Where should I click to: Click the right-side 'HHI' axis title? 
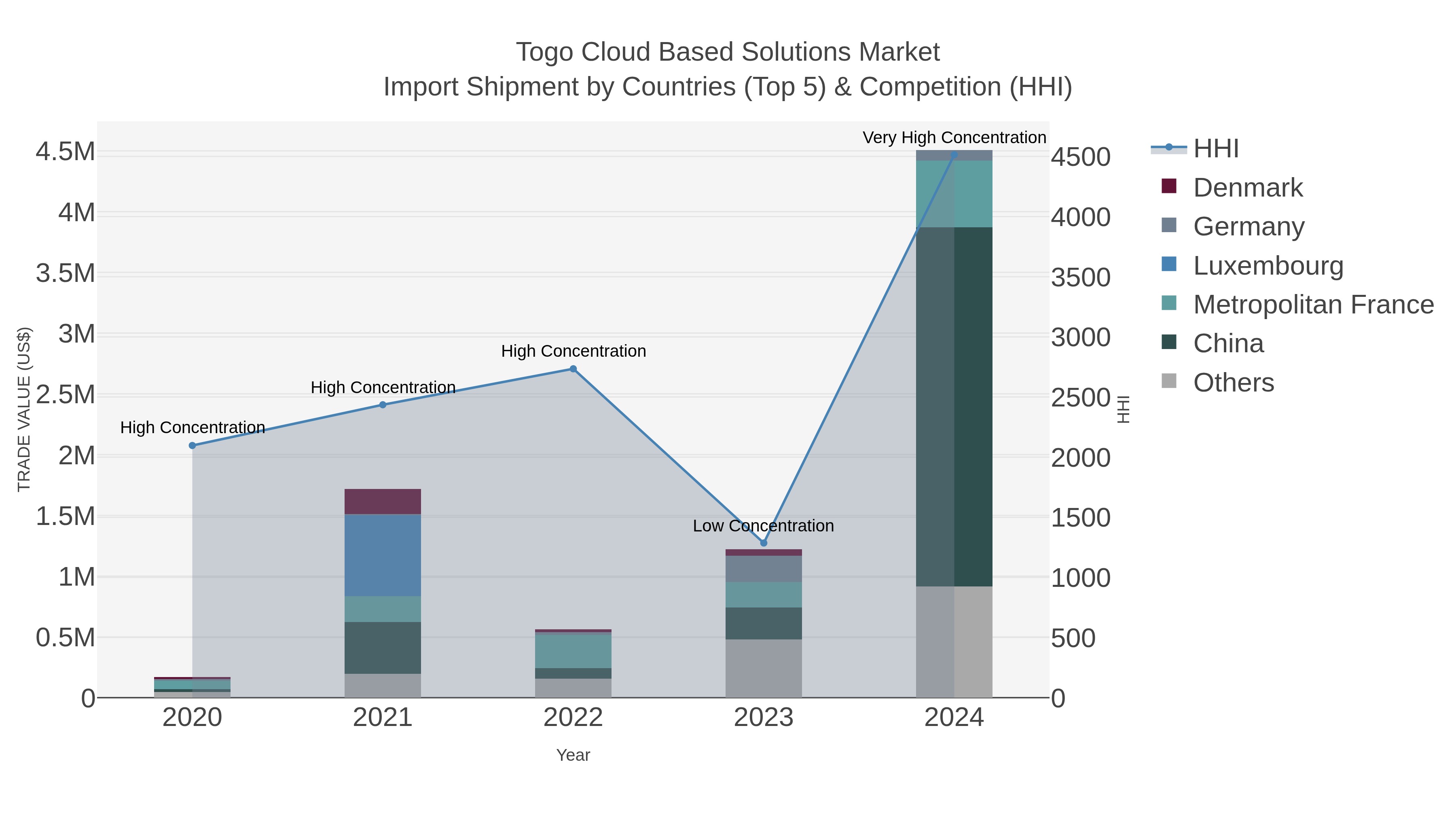point(1124,410)
